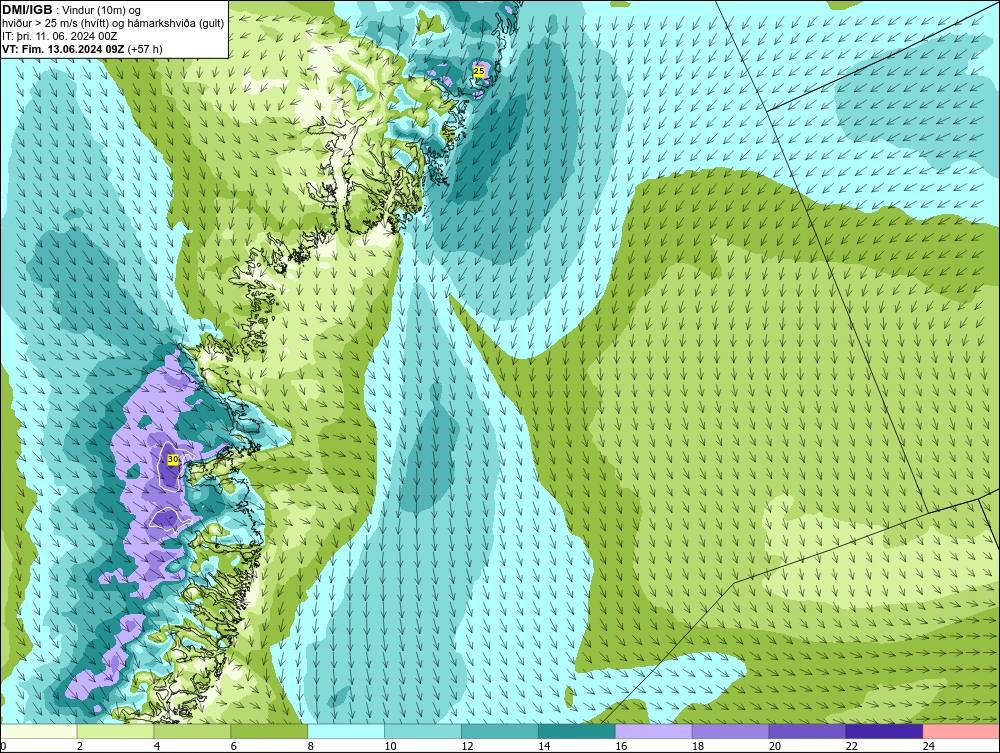Click the yellow 25 gust label
Viewport: 1000px width, 753px height.
coord(479,71)
